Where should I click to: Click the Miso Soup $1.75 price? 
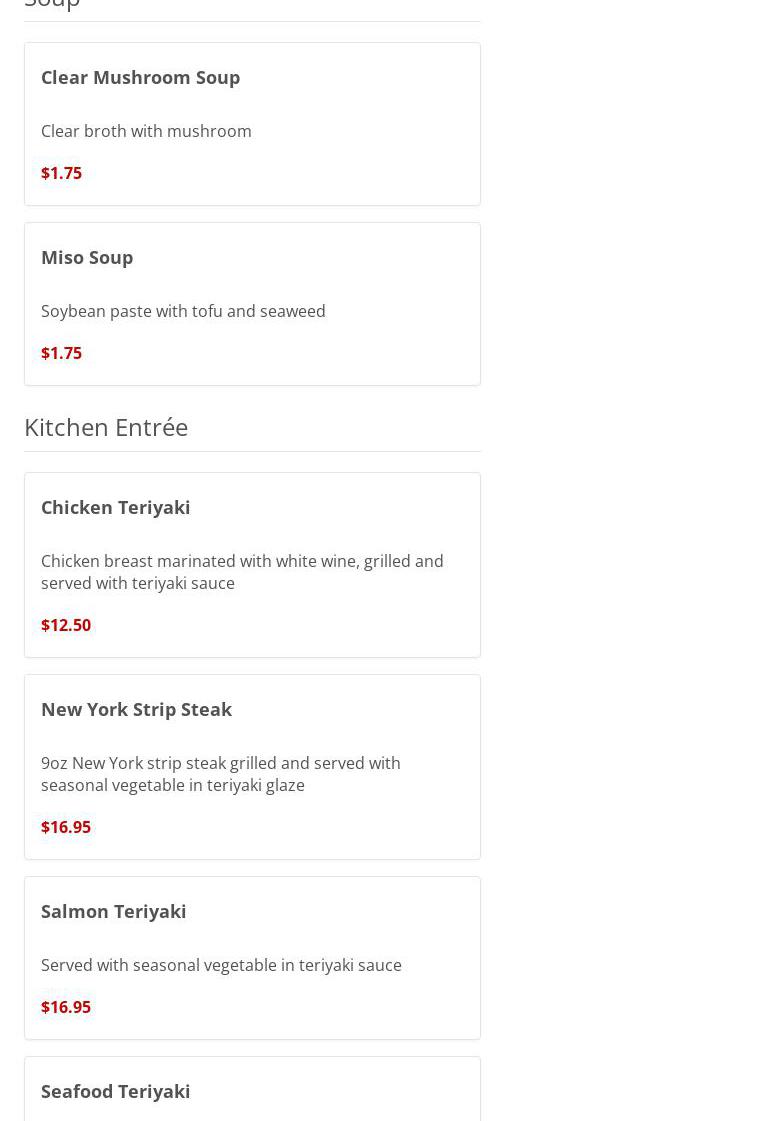[61, 353]
